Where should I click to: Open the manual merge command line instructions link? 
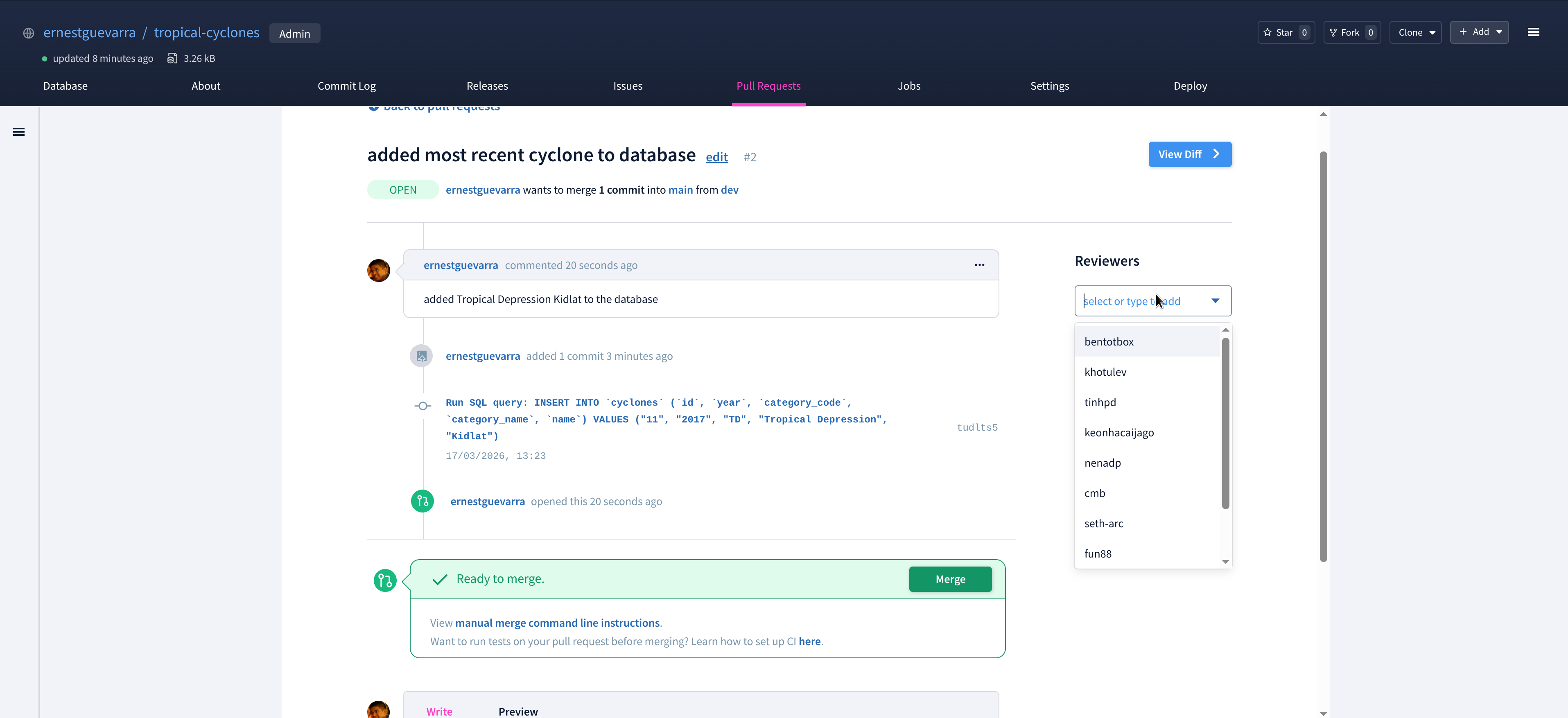557,623
